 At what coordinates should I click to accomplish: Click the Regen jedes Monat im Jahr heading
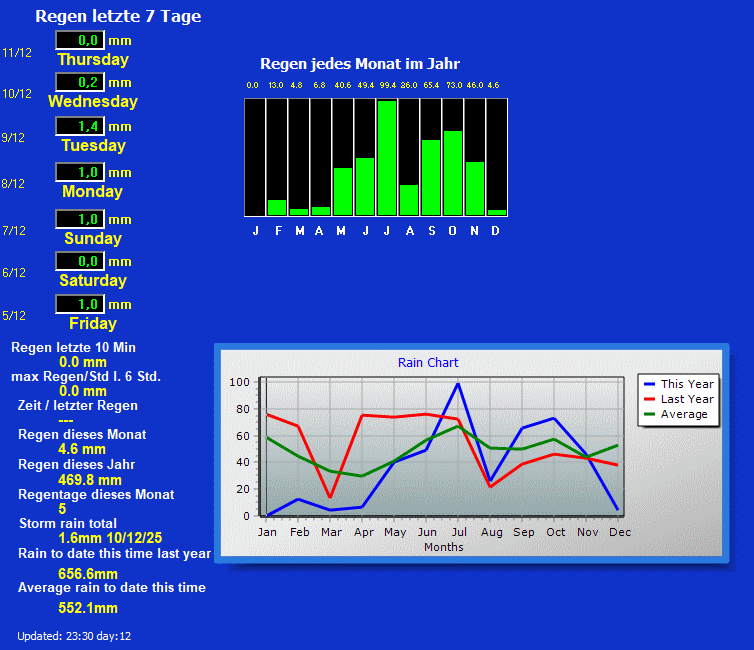tap(360, 63)
